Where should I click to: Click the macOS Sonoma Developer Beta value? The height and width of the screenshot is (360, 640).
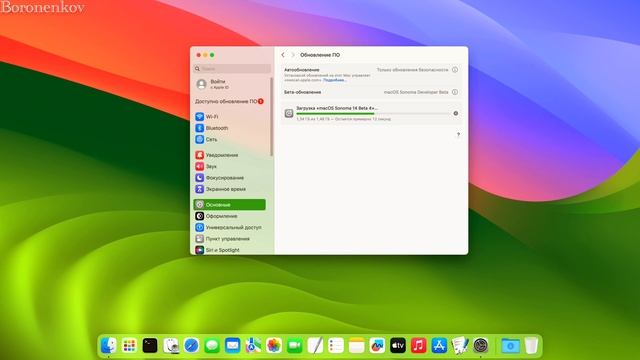tap(416, 92)
